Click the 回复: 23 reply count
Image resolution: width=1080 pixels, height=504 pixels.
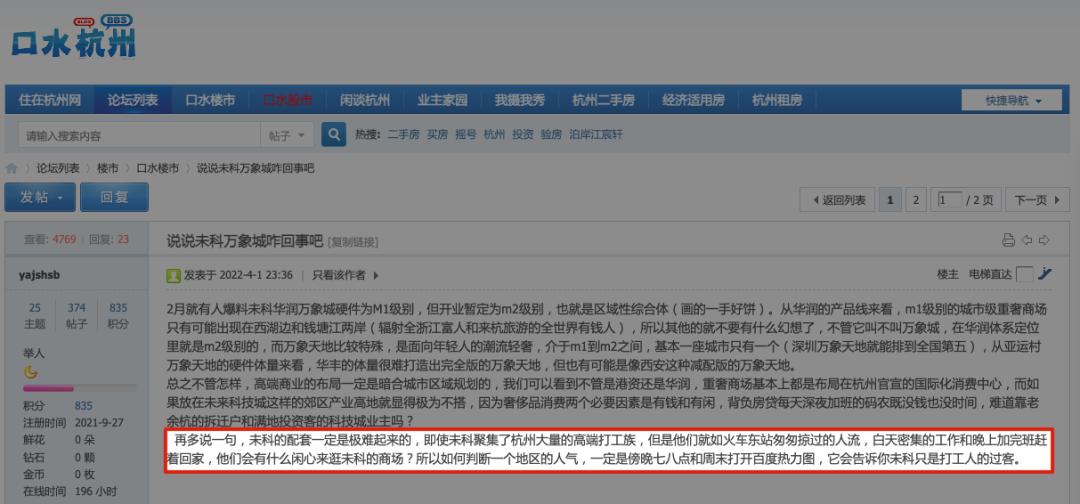pyautogui.click(x=109, y=240)
